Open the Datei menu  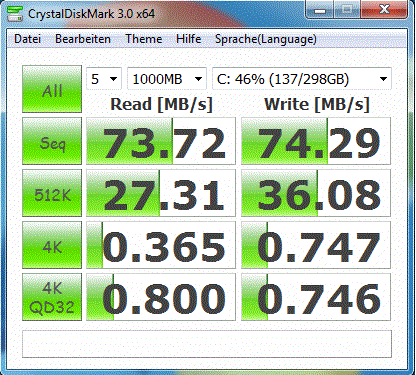click(28, 39)
